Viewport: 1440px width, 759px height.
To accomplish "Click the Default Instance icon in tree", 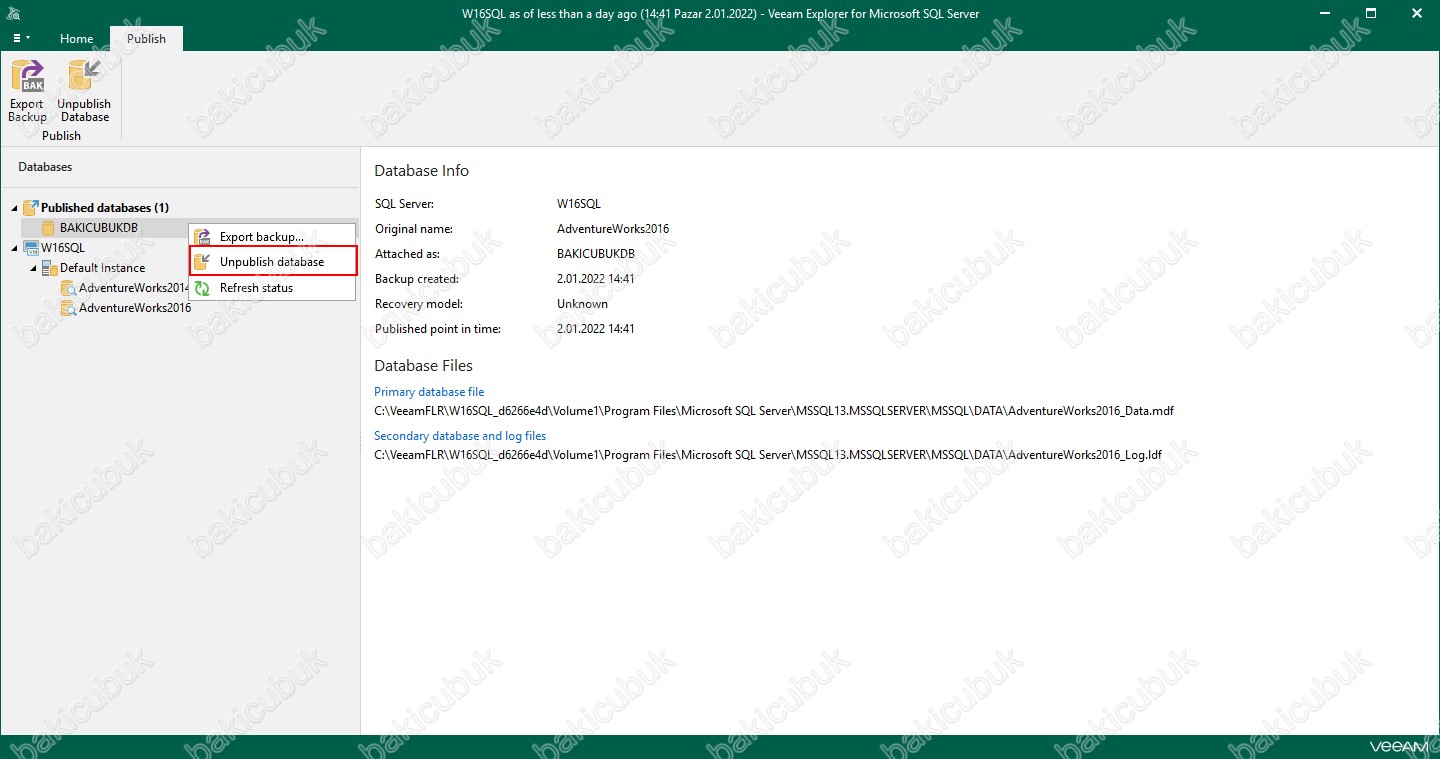I will click(x=49, y=268).
